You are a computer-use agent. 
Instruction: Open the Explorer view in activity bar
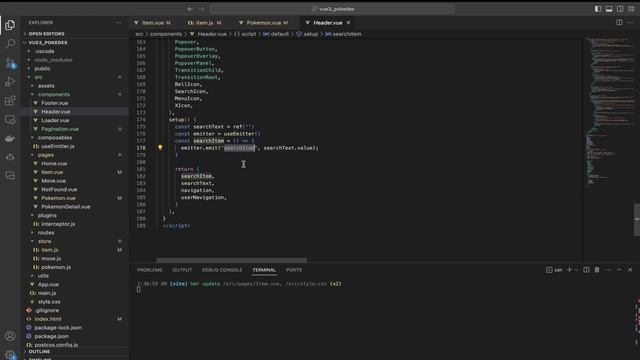pyautogui.click(x=10, y=25)
